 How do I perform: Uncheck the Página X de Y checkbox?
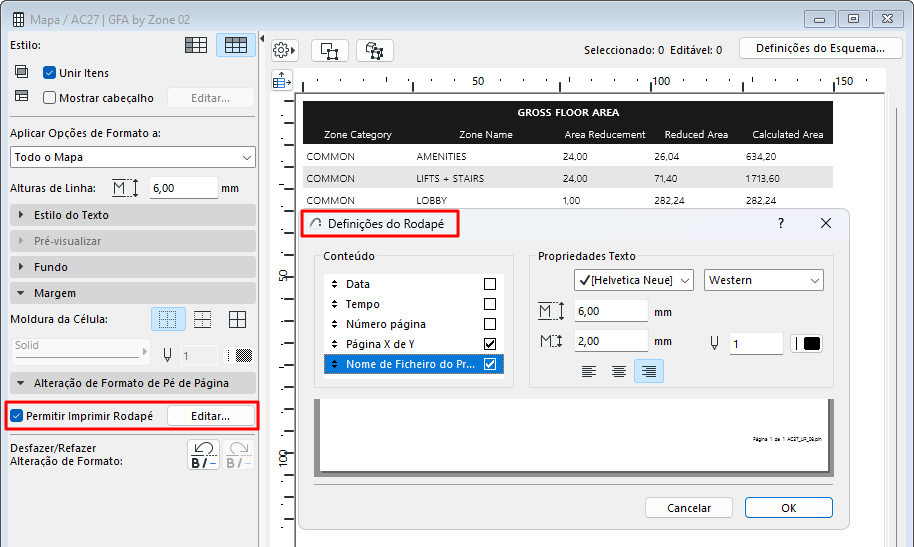[490, 343]
